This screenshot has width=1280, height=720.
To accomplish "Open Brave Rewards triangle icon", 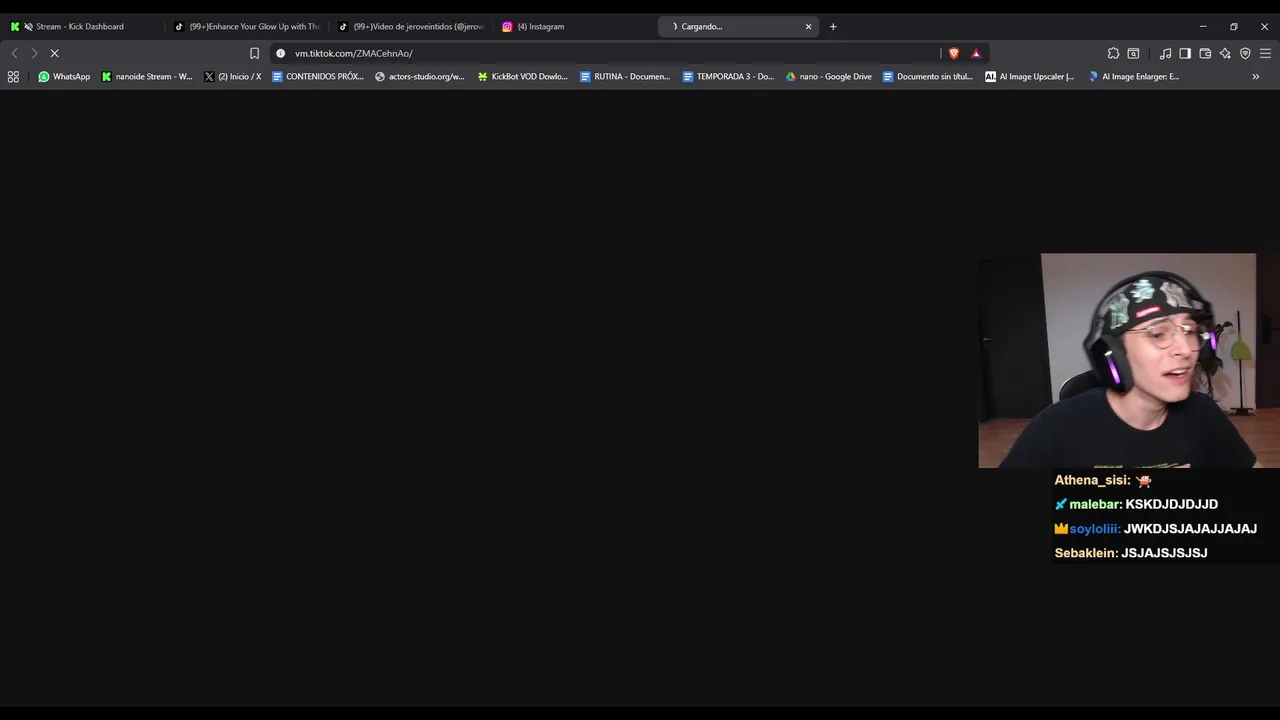I will tap(976, 53).
